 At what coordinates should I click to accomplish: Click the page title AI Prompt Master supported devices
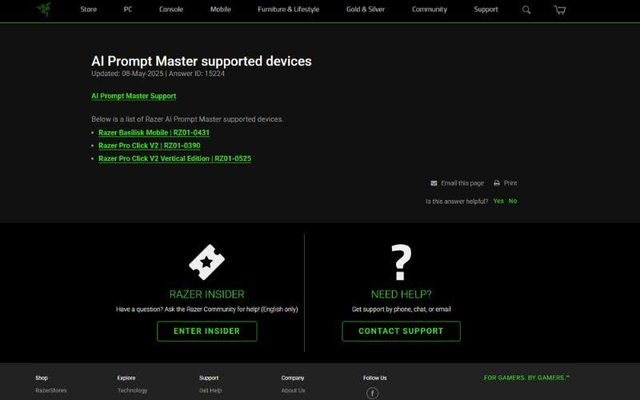click(x=202, y=61)
